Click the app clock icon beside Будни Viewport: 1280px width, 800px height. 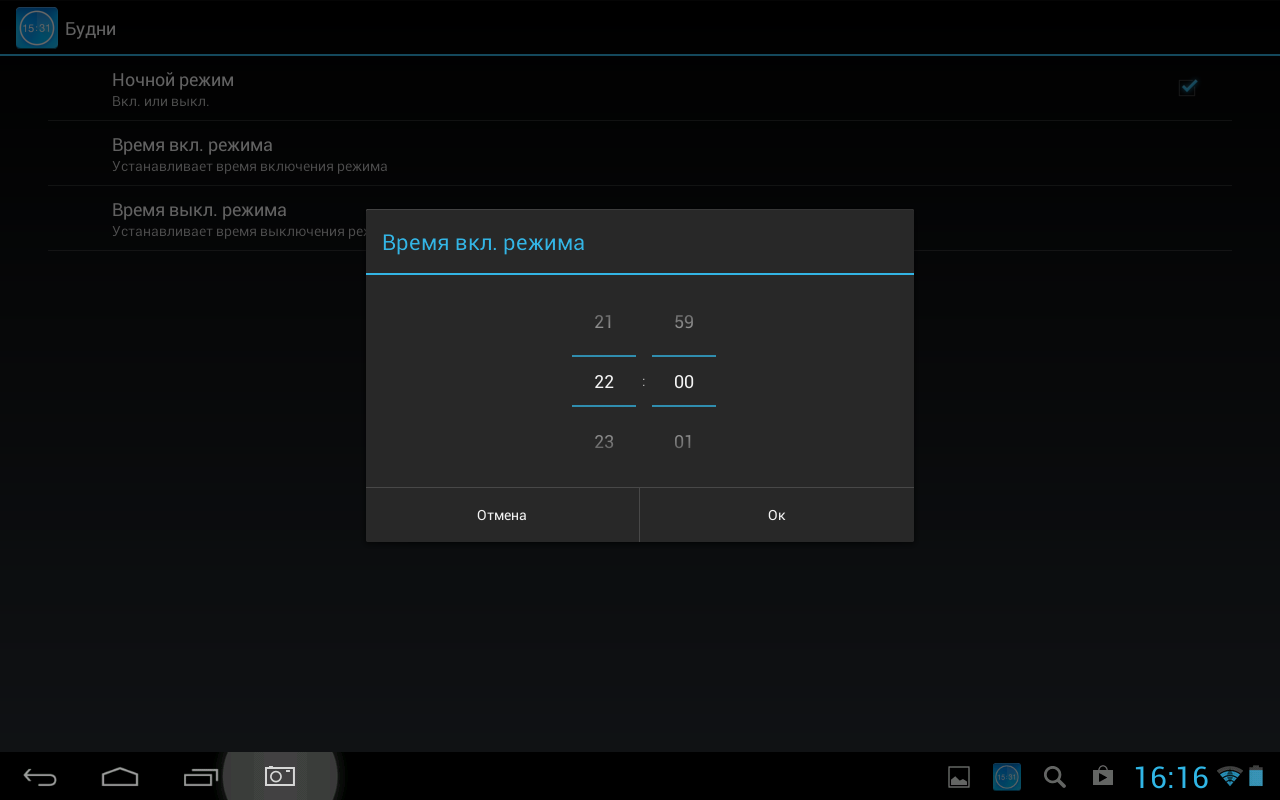click(36, 28)
